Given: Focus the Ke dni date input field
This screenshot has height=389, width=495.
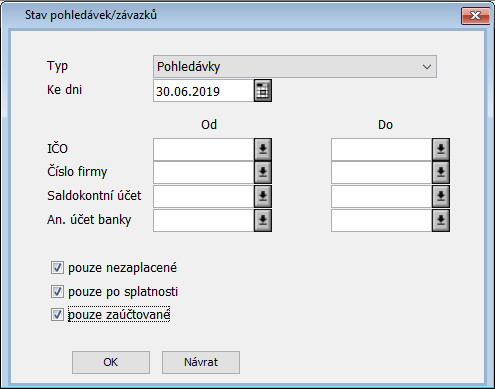Looking at the screenshot, I should (203, 91).
